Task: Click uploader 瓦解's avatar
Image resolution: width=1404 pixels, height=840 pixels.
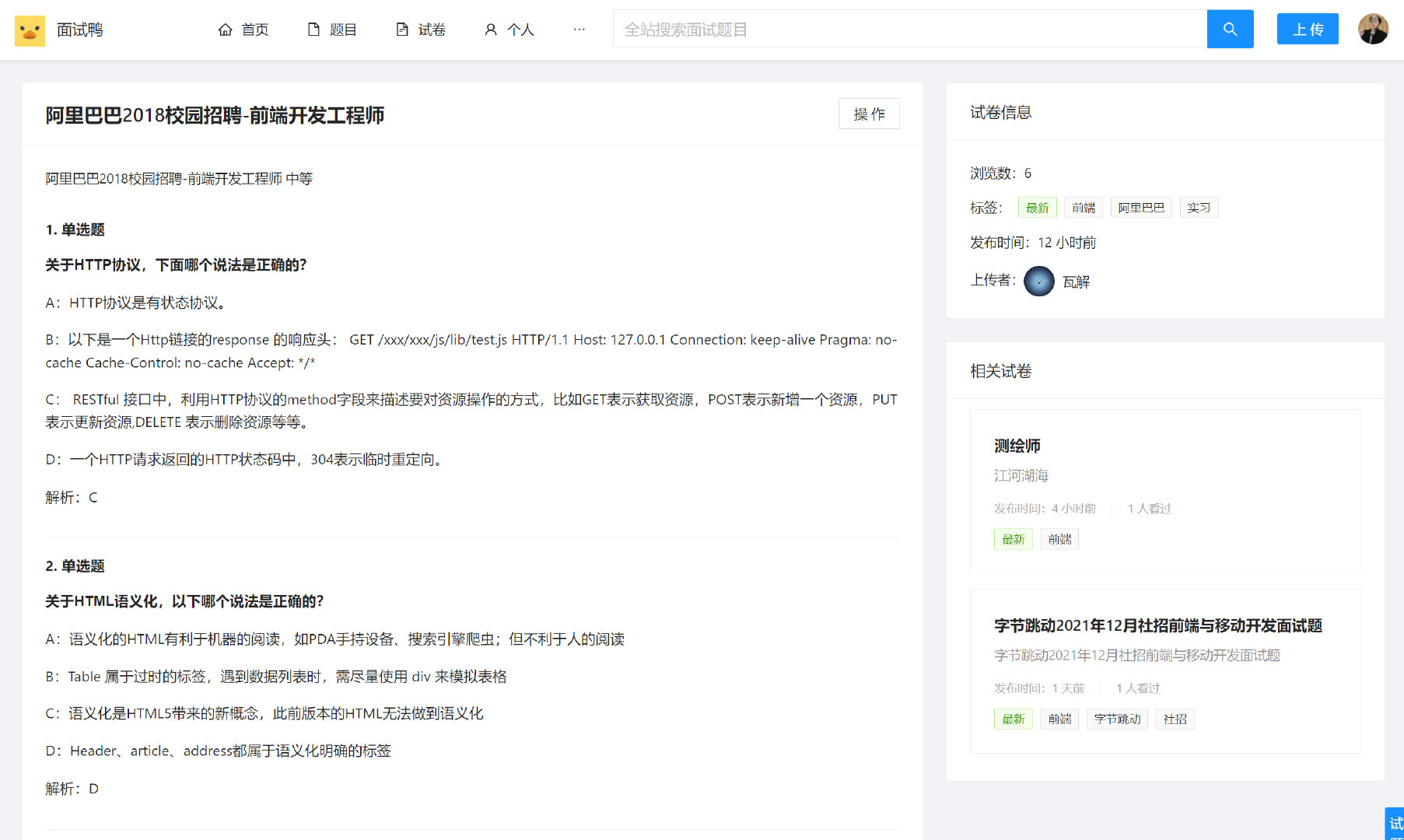Action: [x=1038, y=281]
